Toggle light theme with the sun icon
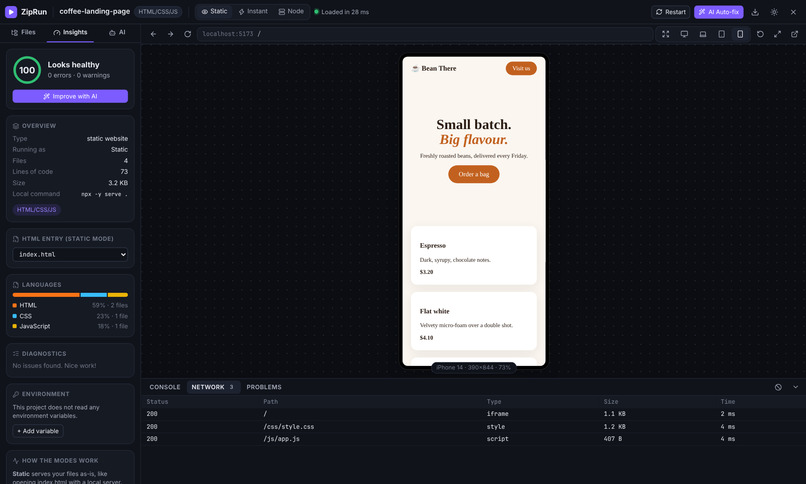Viewport: 806px width, 484px height. tap(774, 12)
